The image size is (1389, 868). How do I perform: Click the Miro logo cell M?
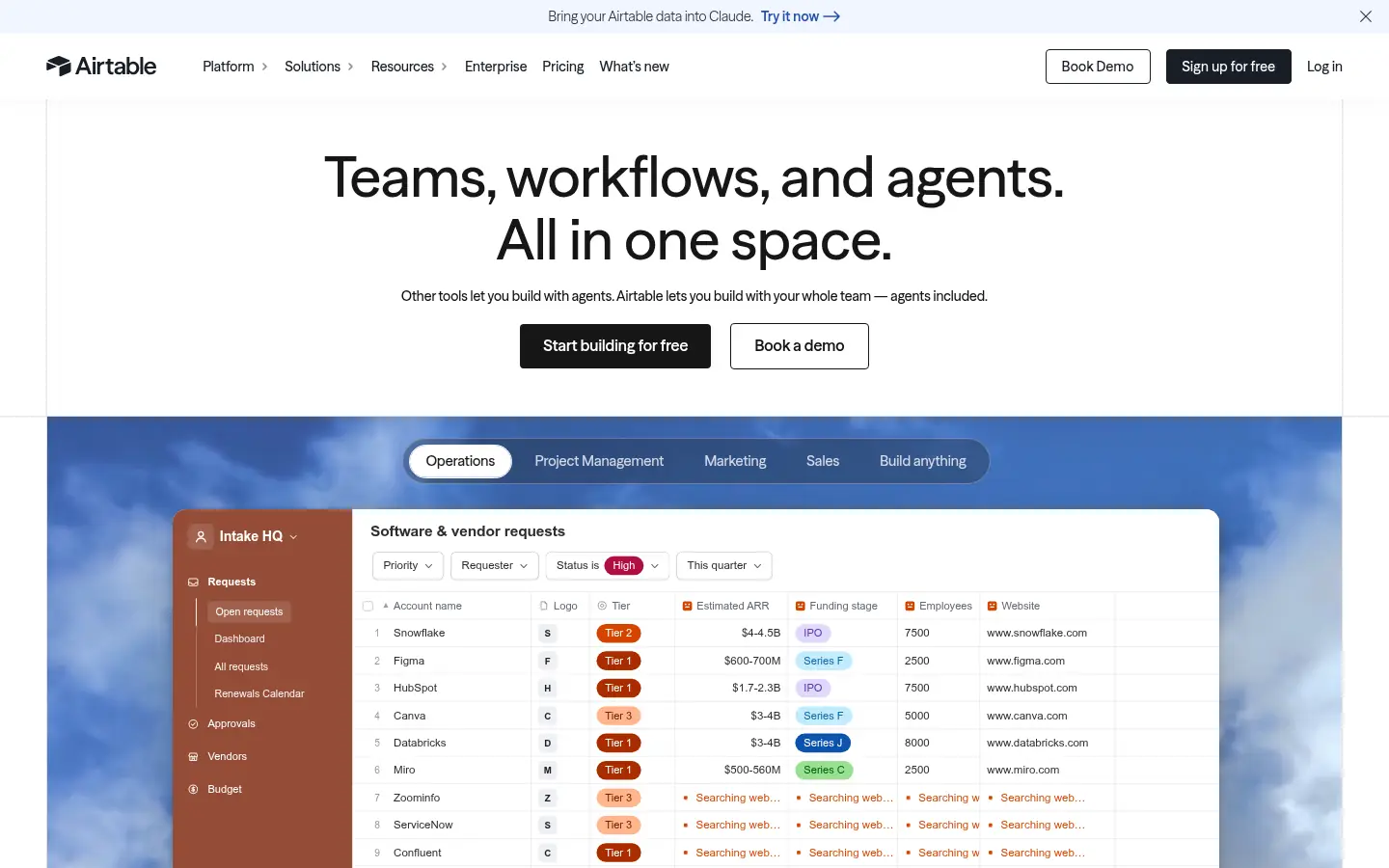click(548, 771)
